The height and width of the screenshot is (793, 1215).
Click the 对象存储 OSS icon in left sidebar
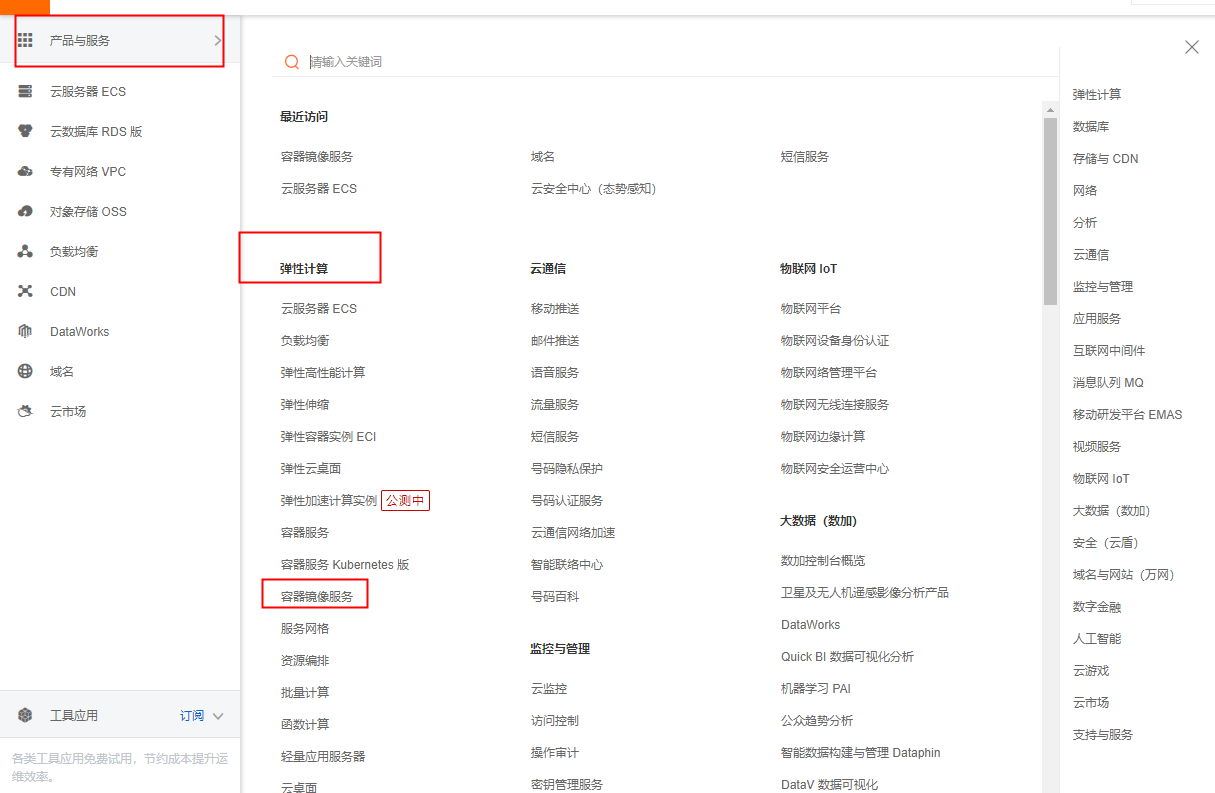pos(26,211)
